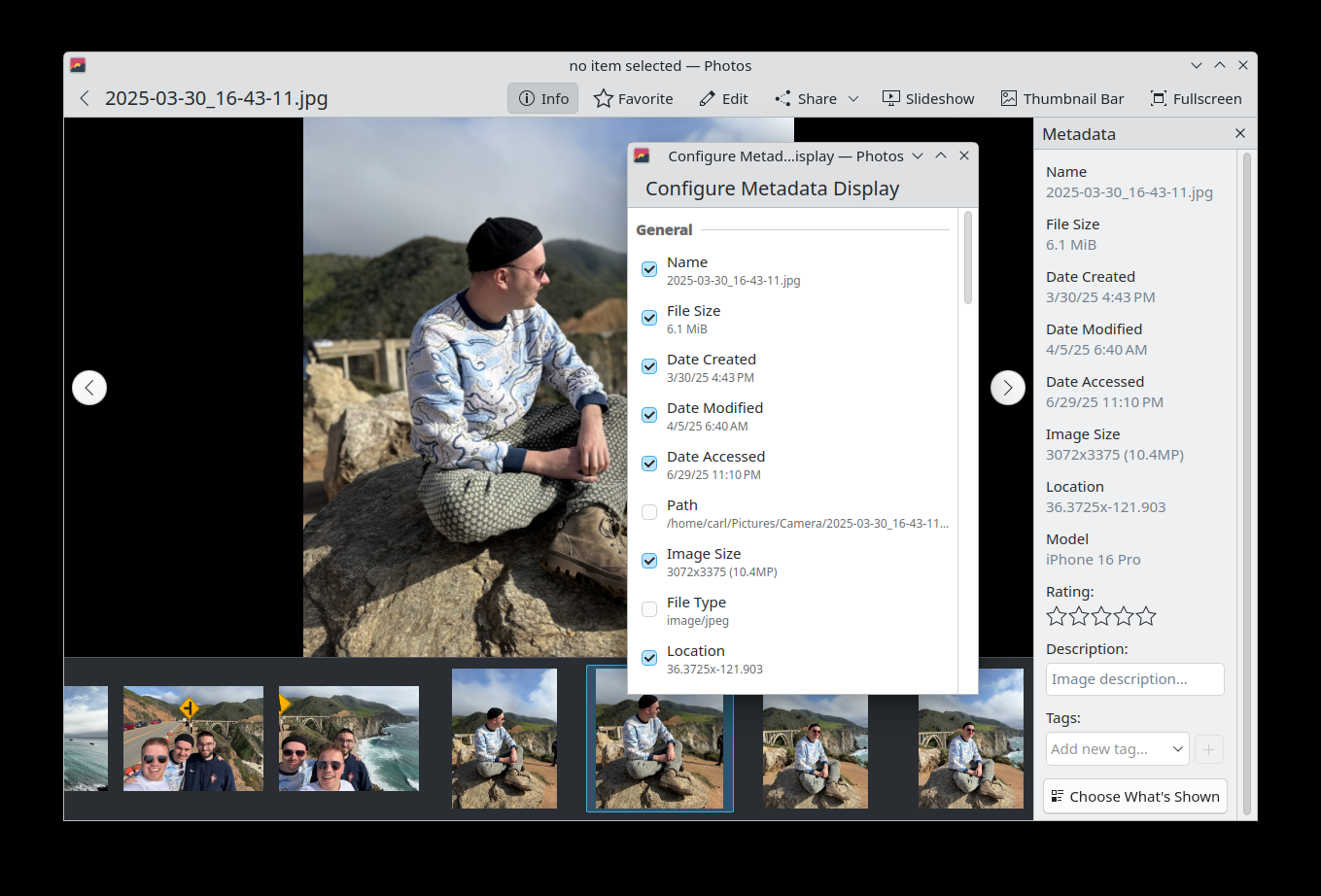Image resolution: width=1321 pixels, height=896 pixels.
Task: Uncheck the Date Created checkbox
Action: (x=649, y=366)
